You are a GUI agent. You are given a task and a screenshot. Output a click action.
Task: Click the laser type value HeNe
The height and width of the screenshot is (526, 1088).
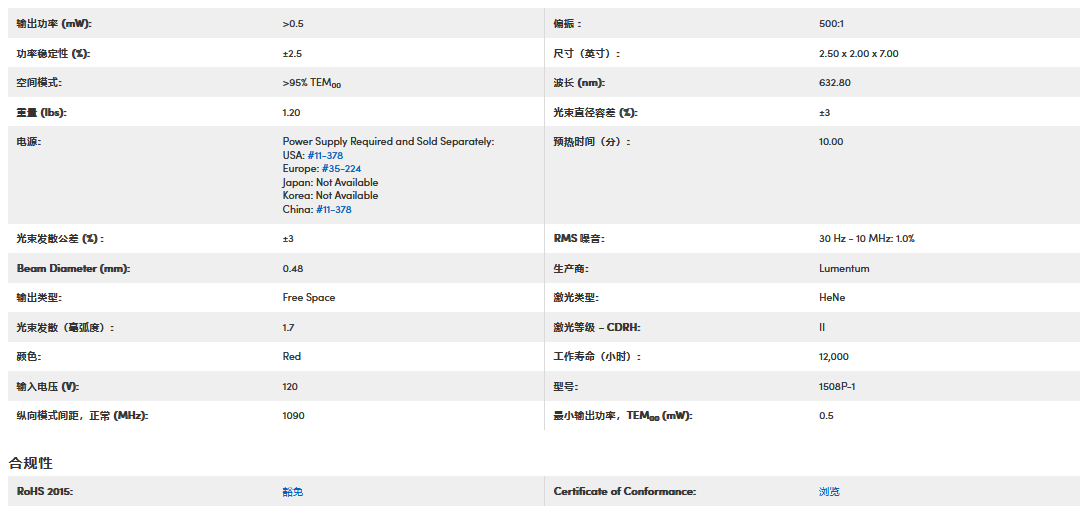pyautogui.click(x=831, y=298)
